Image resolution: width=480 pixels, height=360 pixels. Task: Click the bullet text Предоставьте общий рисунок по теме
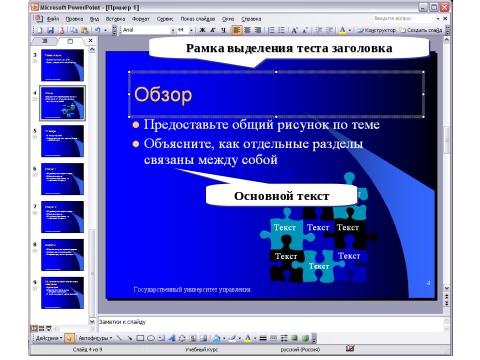[x=262, y=125]
